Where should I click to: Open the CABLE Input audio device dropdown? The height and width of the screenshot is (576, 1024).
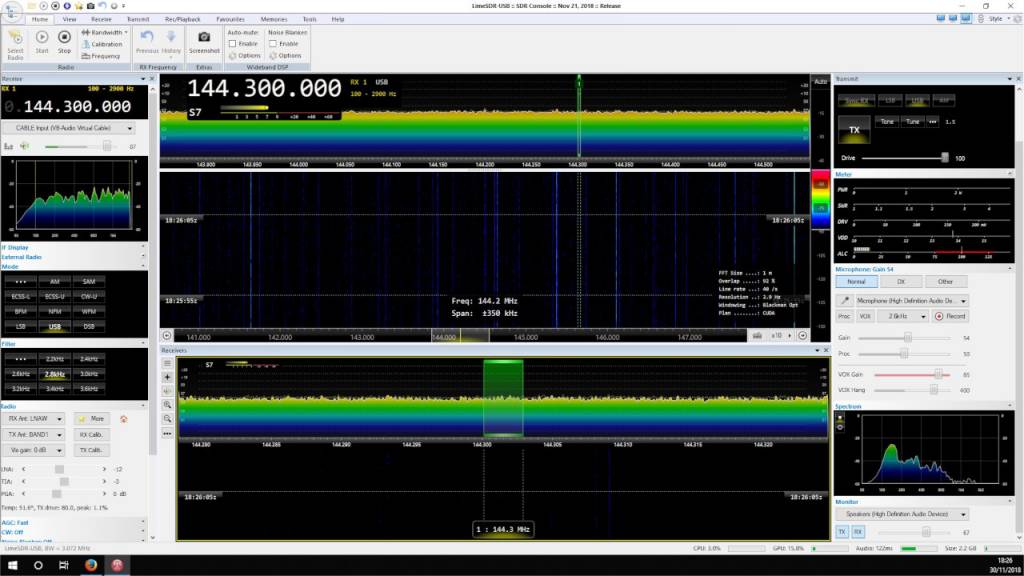pos(69,128)
